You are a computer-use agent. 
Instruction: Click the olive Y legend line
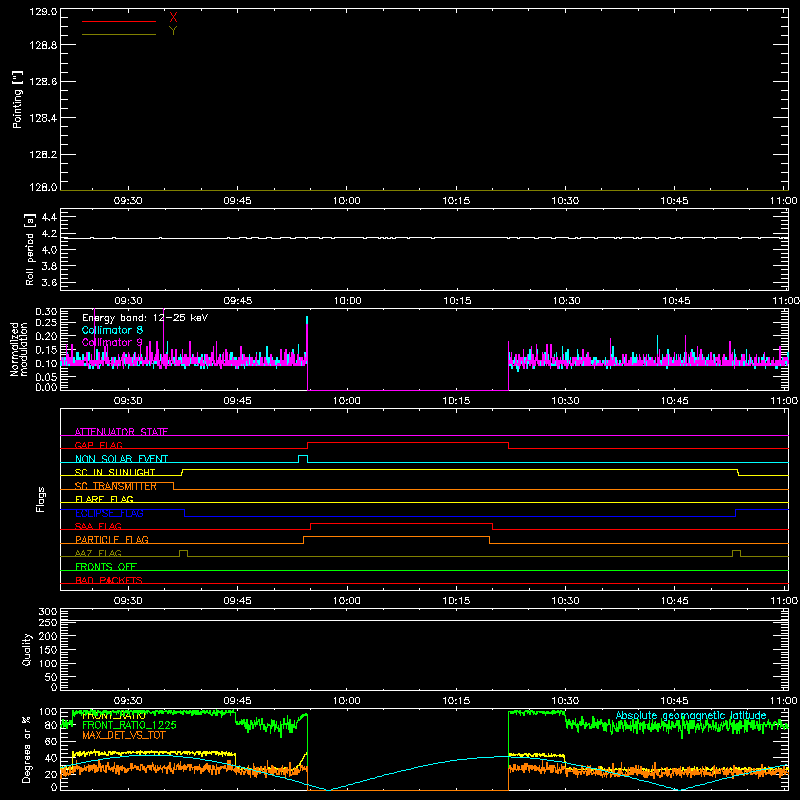coord(119,35)
